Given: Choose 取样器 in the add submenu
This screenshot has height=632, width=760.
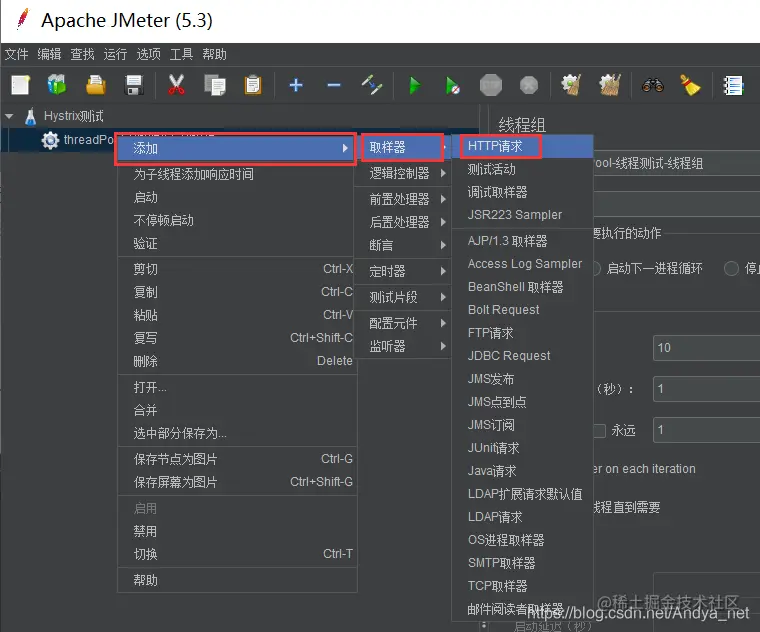Looking at the screenshot, I should [x=402, y=147].
